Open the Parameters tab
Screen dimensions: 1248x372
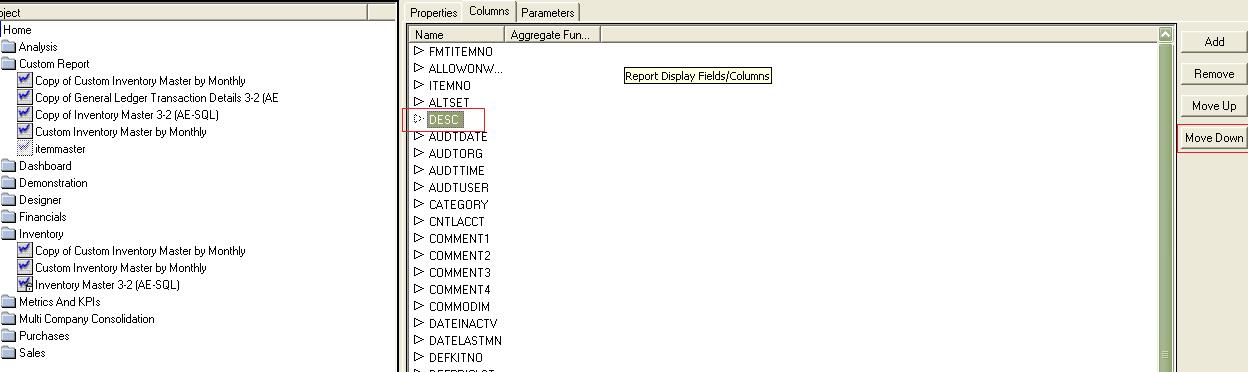548,13
